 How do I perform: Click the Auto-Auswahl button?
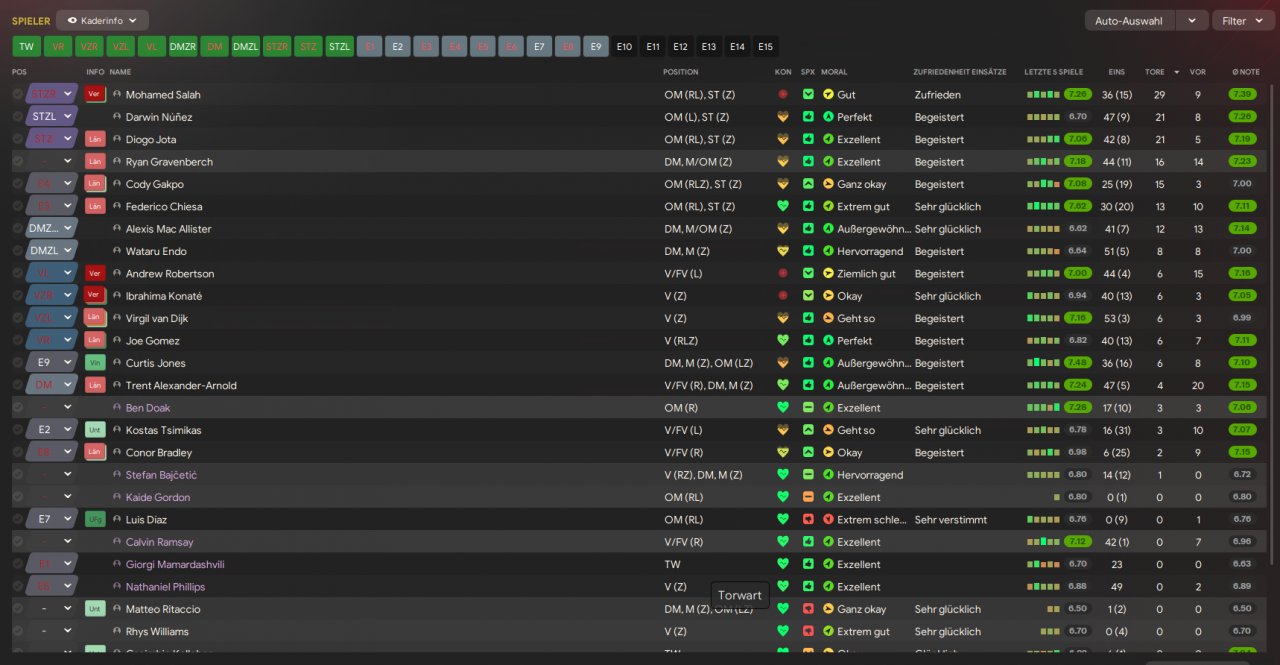(x=1129, y=20)
